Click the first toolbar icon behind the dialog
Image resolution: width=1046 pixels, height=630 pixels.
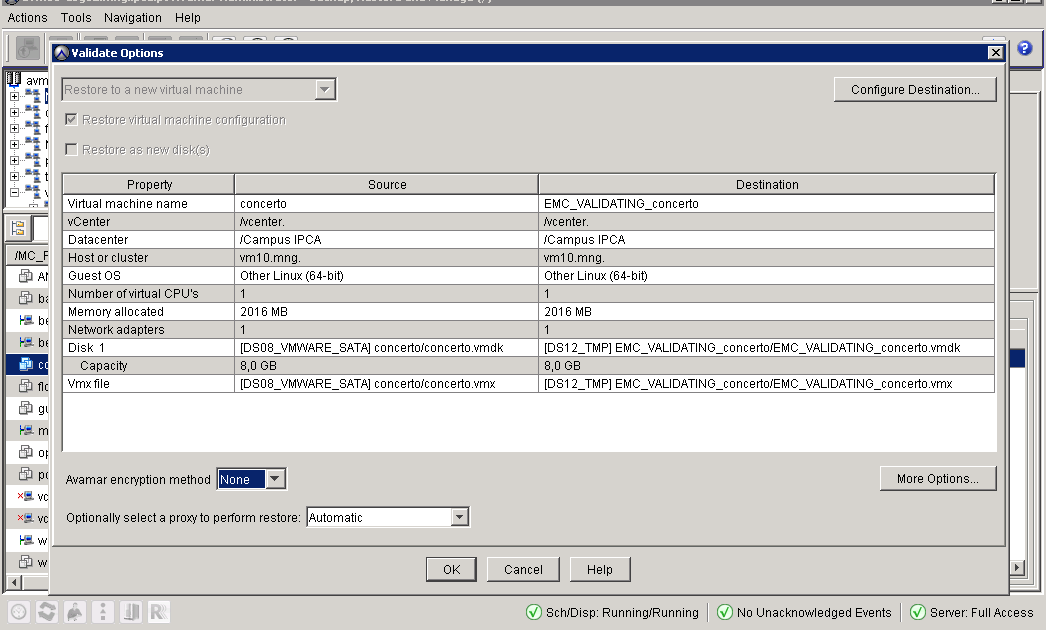28,49
